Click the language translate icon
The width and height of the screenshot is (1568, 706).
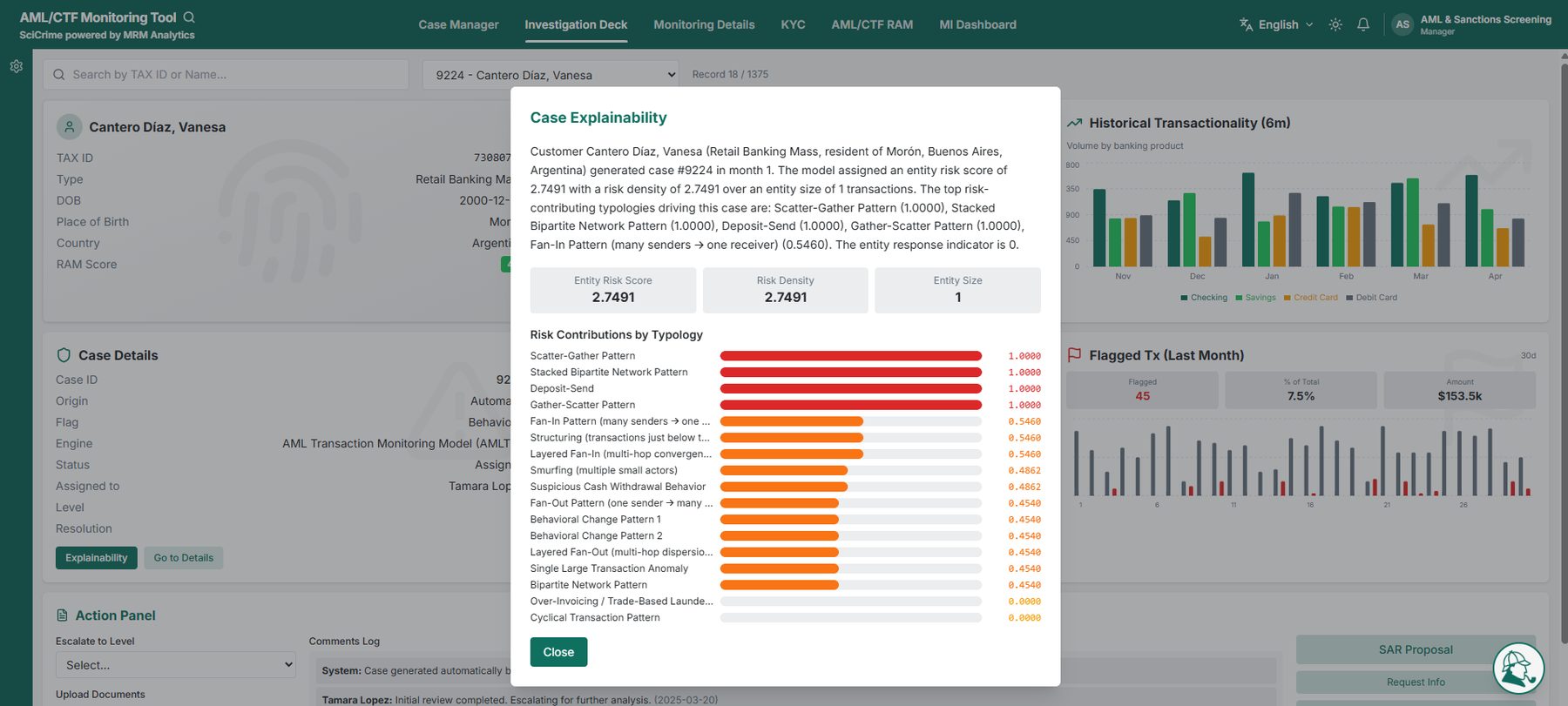click(1247, 24)
